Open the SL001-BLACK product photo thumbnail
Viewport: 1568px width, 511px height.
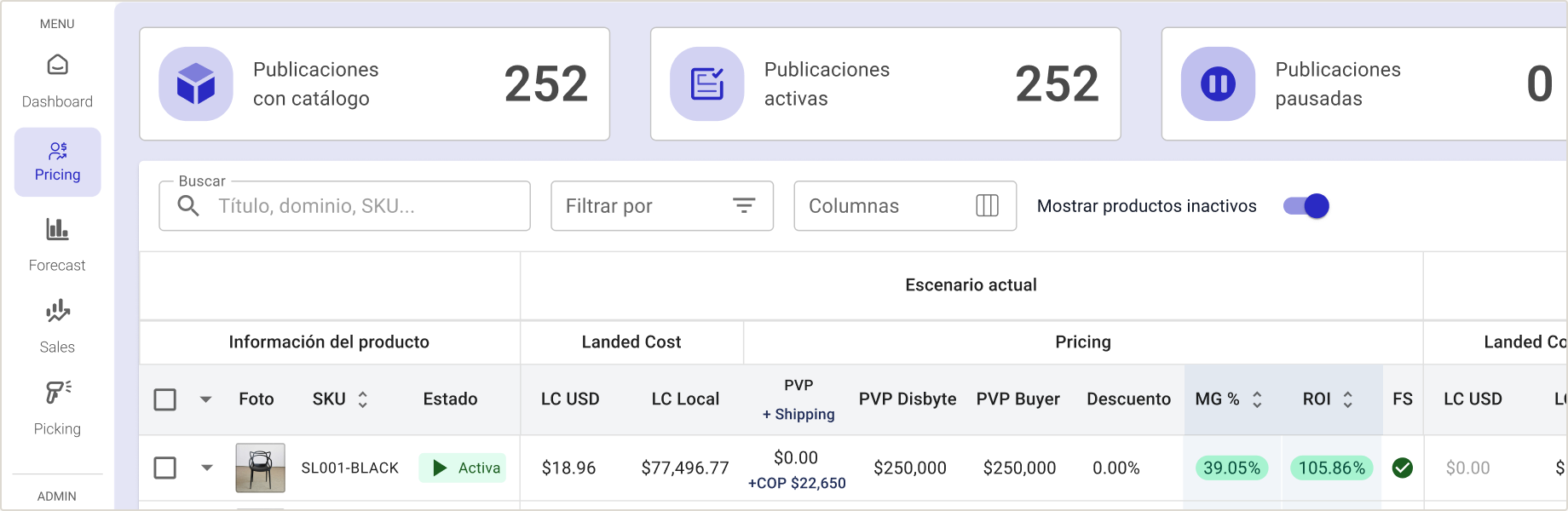[x=260, y=468]
